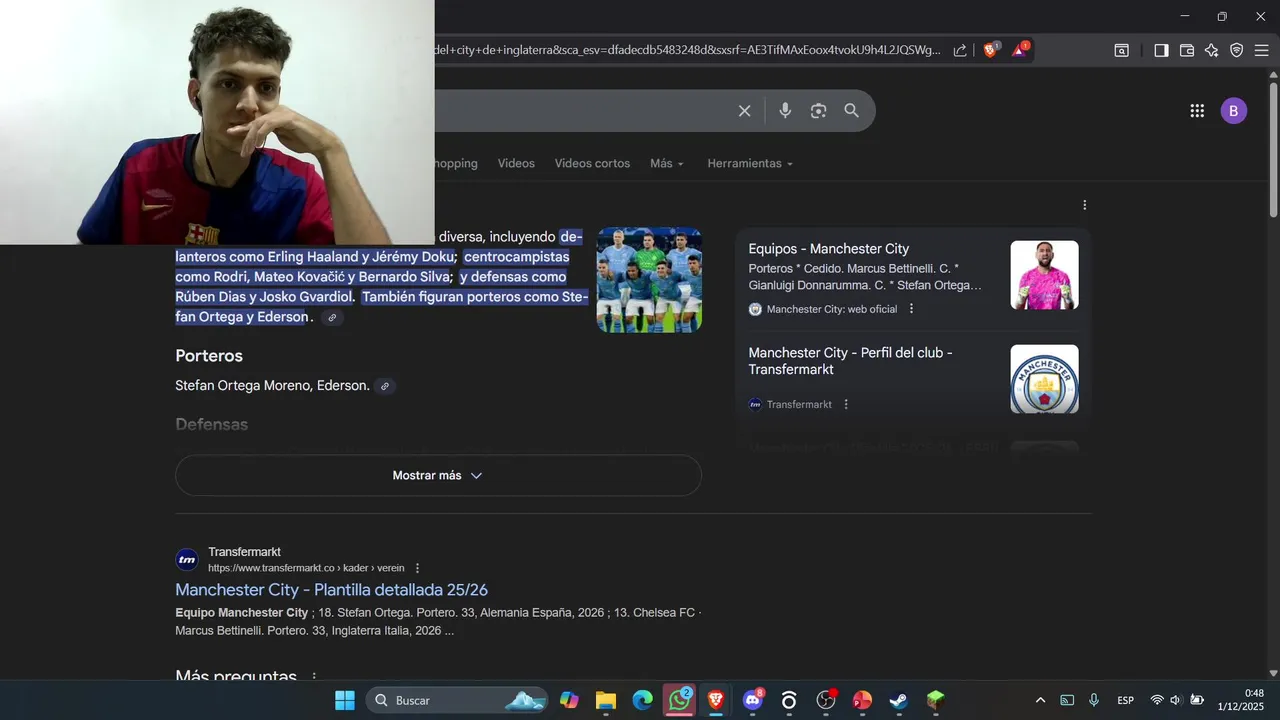Open the Google apps grid
Viewport: 1280px width, 720px height.
1197,111
